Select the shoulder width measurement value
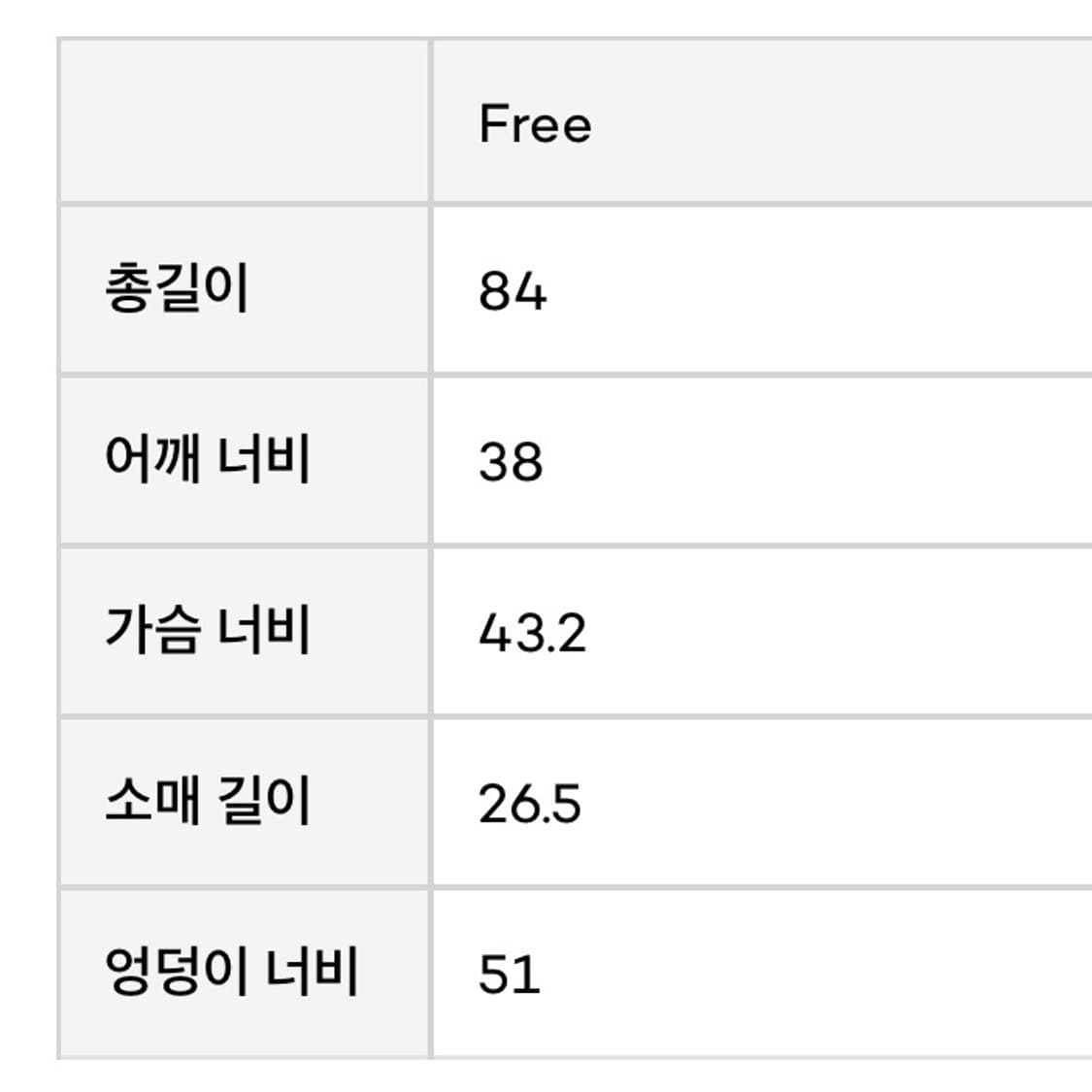Viewport: 1092px width, 1092px height. click(x=511, y=461)
